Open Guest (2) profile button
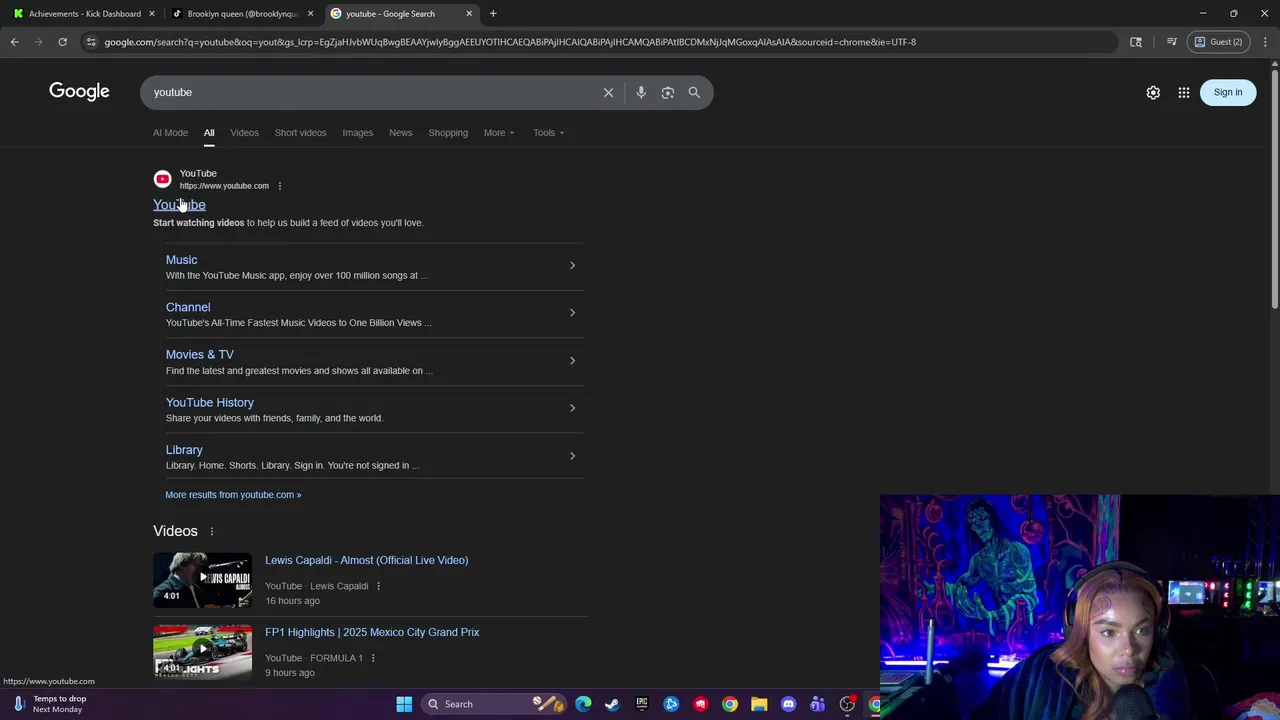The image size is (1280, 720). pos(1218,42)
